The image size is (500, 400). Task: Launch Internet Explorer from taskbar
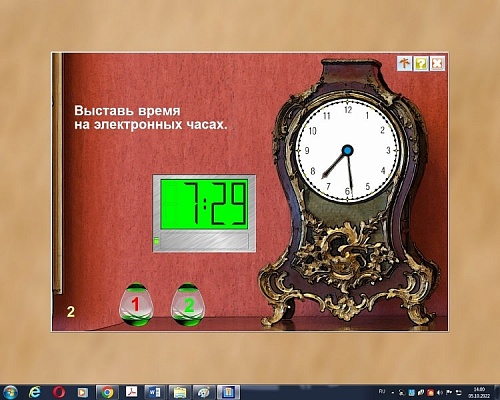(x=34, y=392)
